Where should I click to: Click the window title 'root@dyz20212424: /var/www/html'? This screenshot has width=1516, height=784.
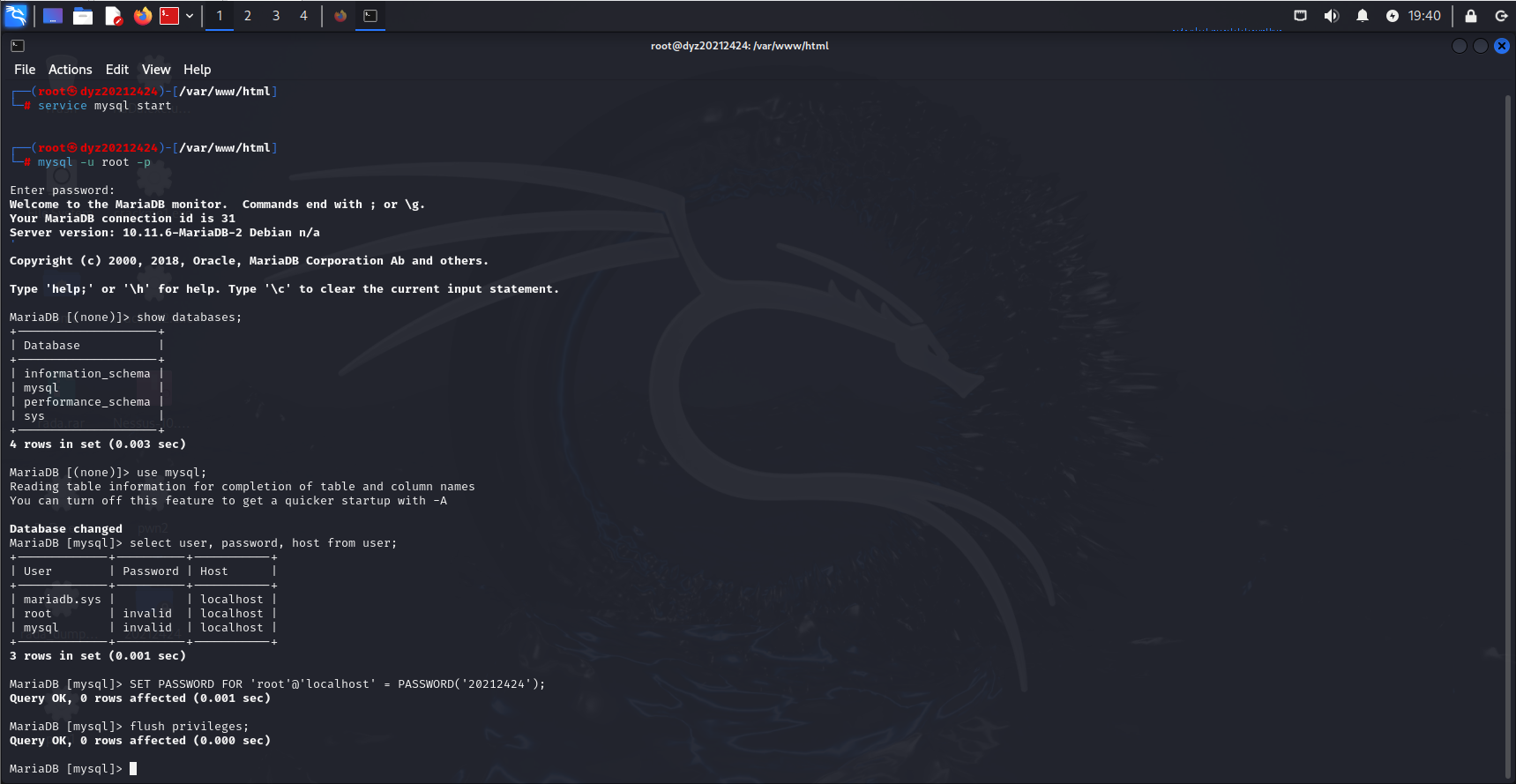point(740,46)
